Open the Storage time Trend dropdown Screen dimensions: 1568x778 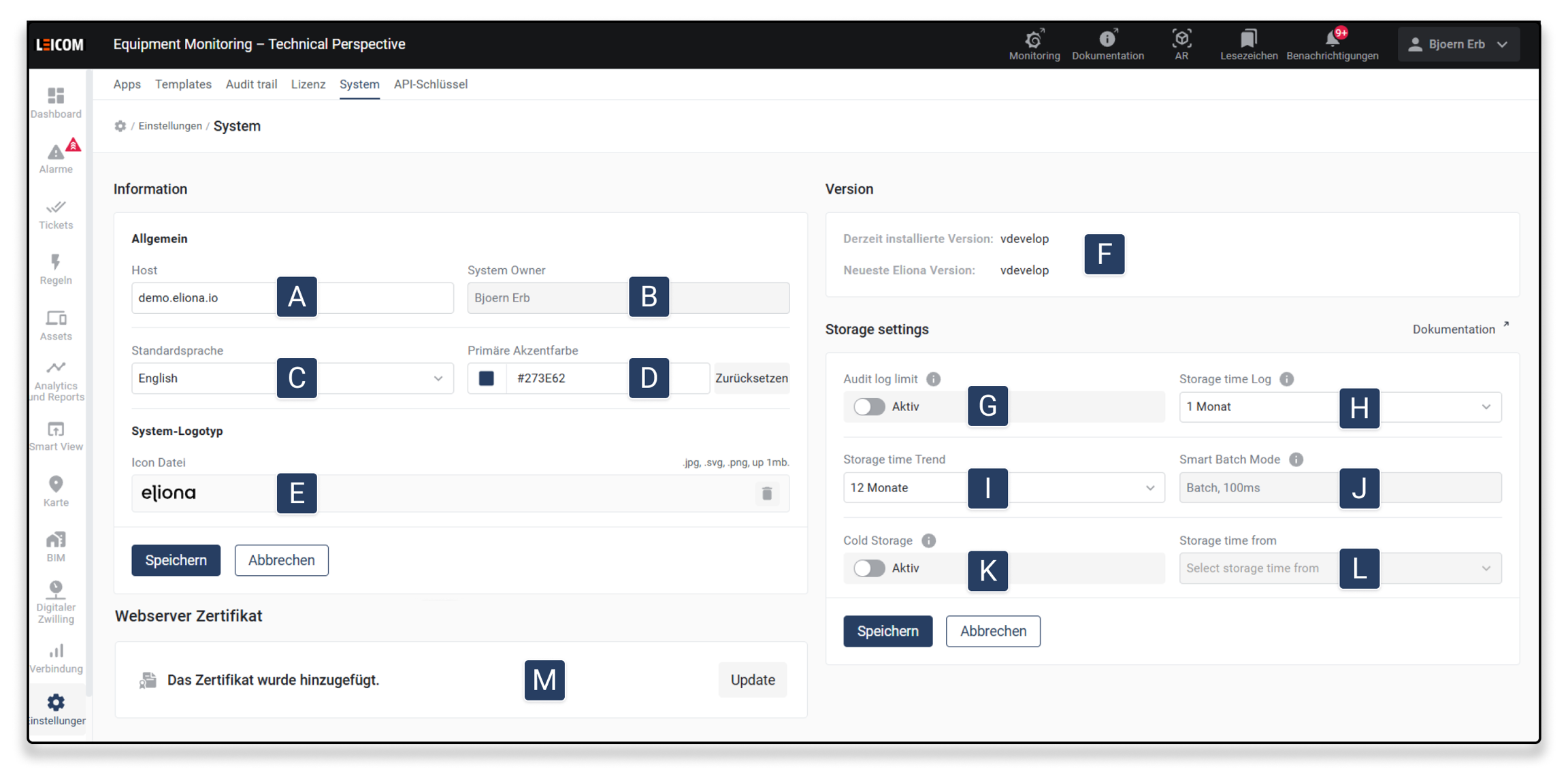1149,488
